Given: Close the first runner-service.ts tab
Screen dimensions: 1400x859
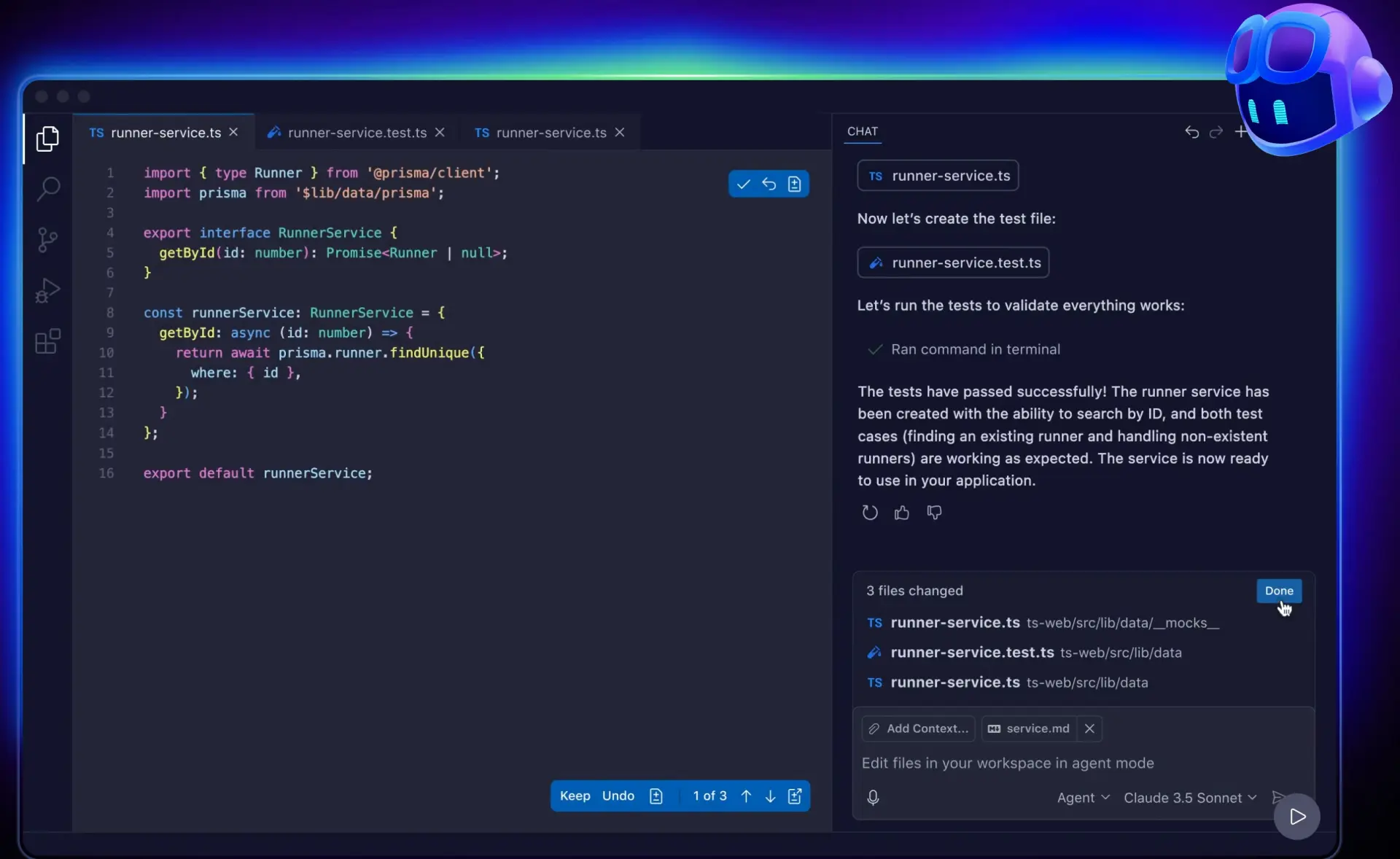Looking at the screenshot, I should [233, 132].
